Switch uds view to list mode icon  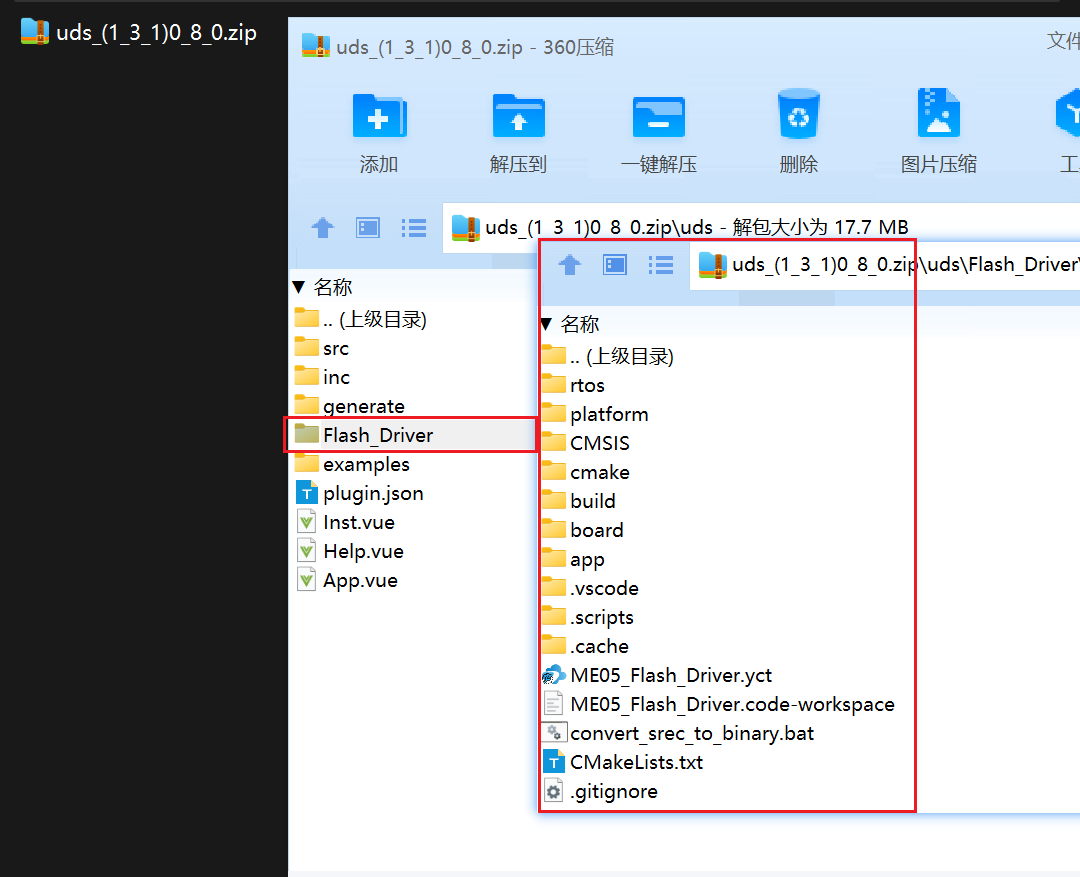[x=414, y=227]
